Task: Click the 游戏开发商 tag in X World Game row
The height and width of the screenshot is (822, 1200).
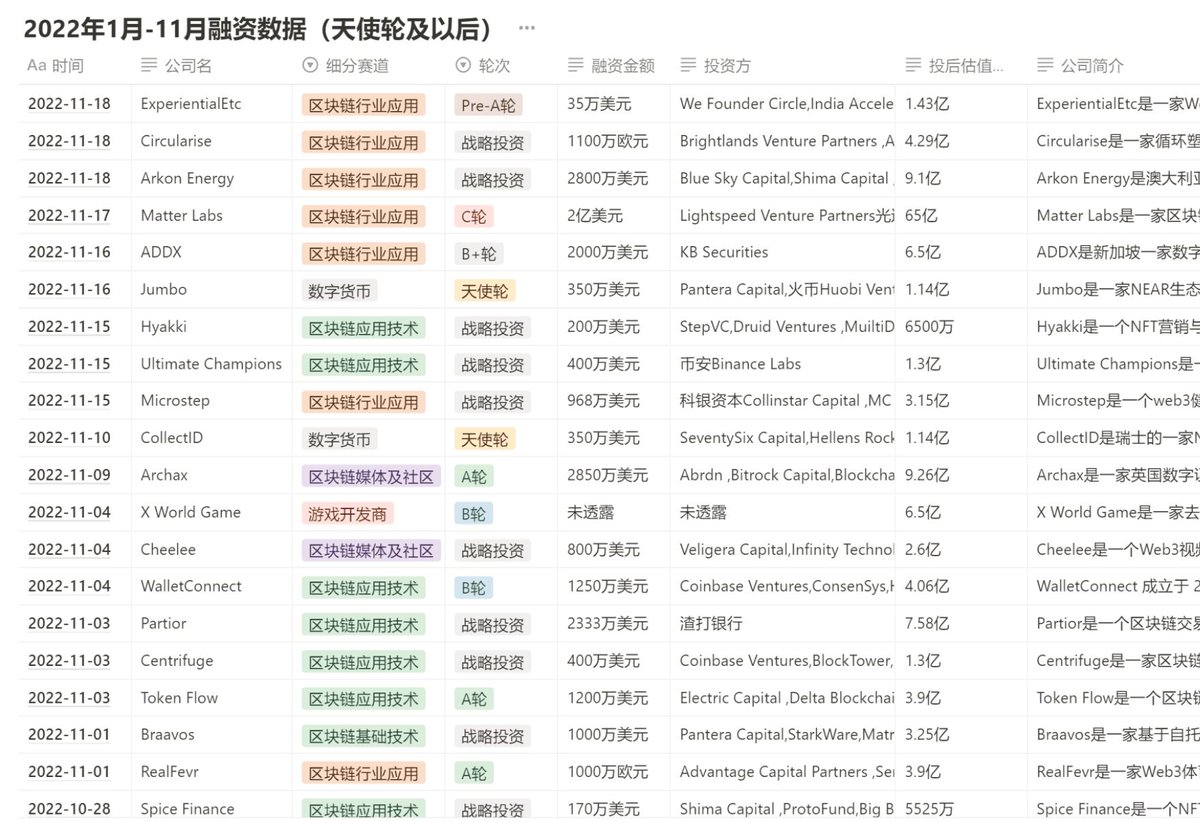Action: pyautogui.click(x=347, y=512)
